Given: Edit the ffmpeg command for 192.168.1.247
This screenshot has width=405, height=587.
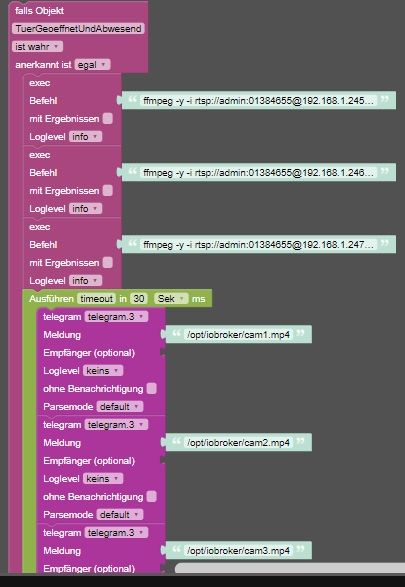Looking at the screenshot, I should (258, 244).
